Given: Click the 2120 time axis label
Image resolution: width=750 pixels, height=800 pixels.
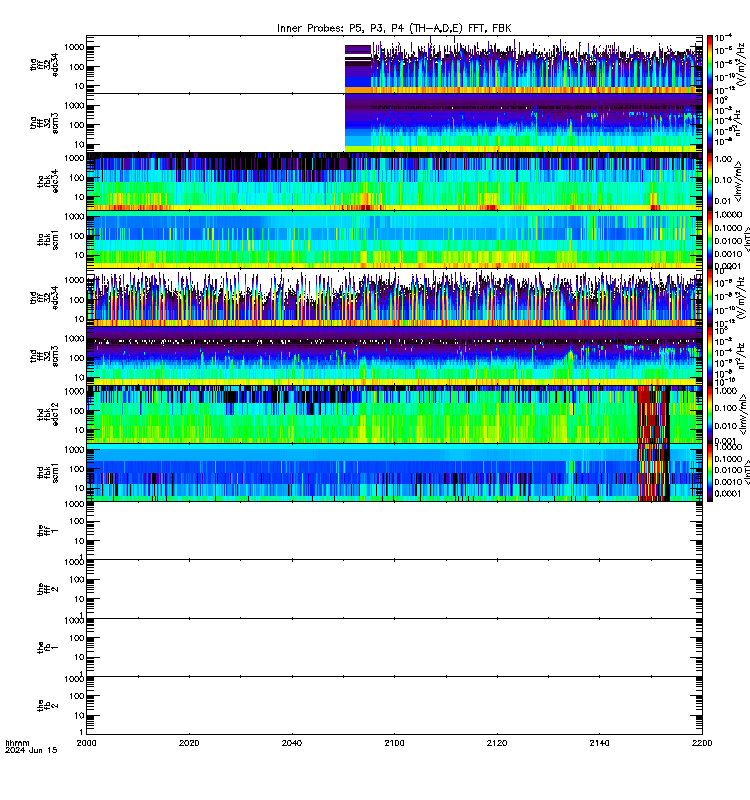Looking at the screenshot, I should [x=497, y=743].
